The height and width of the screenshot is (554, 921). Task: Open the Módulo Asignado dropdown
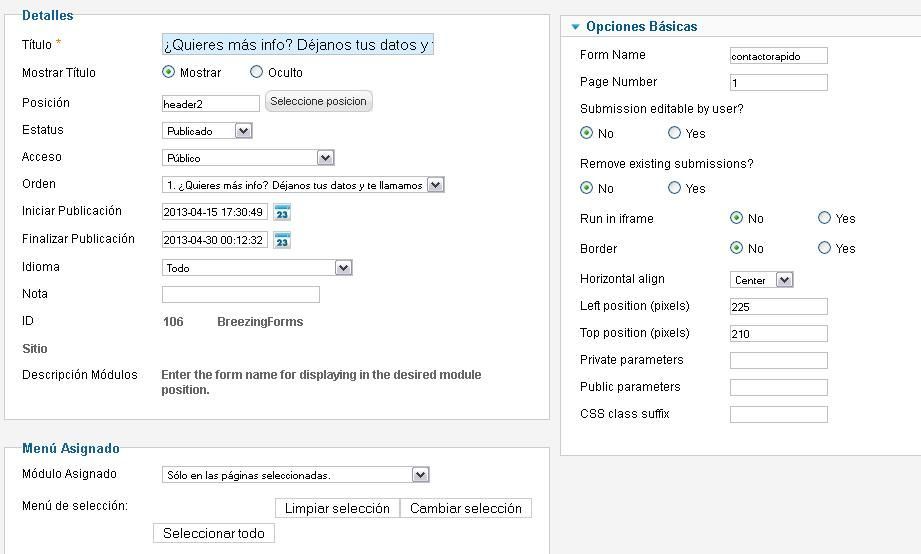296,475
